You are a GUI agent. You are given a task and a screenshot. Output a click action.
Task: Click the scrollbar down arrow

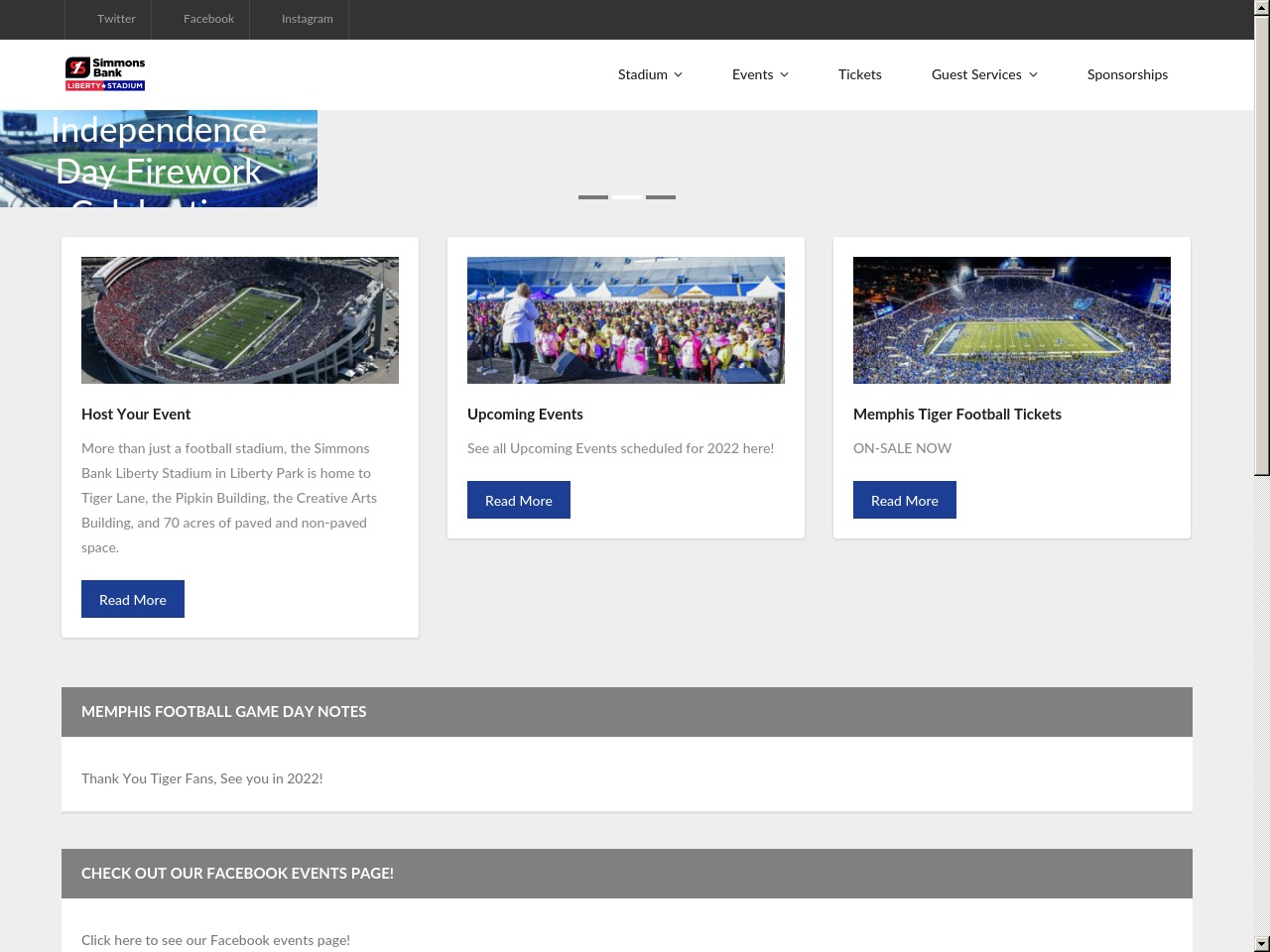[1262, 944]
